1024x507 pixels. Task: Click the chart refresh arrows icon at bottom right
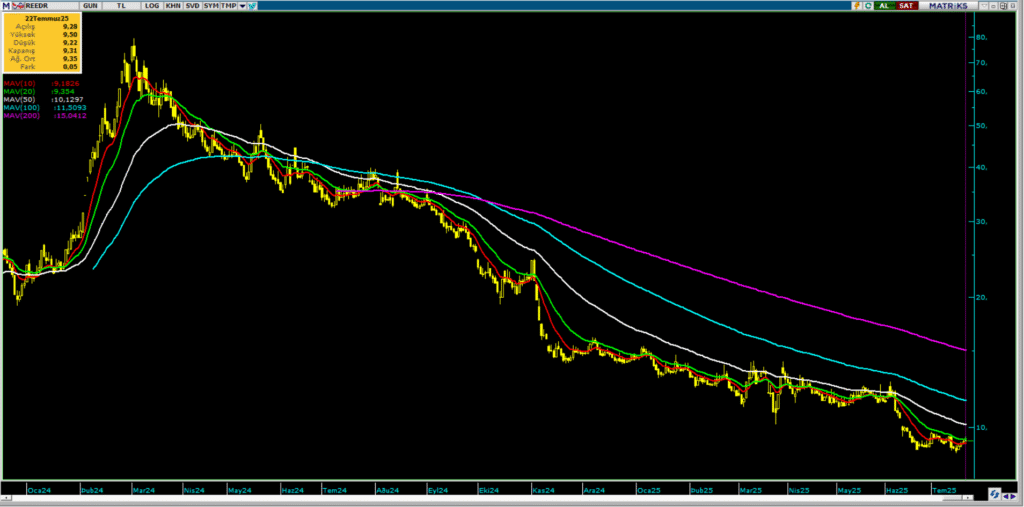pyautogui.click(x=995, y=493)
